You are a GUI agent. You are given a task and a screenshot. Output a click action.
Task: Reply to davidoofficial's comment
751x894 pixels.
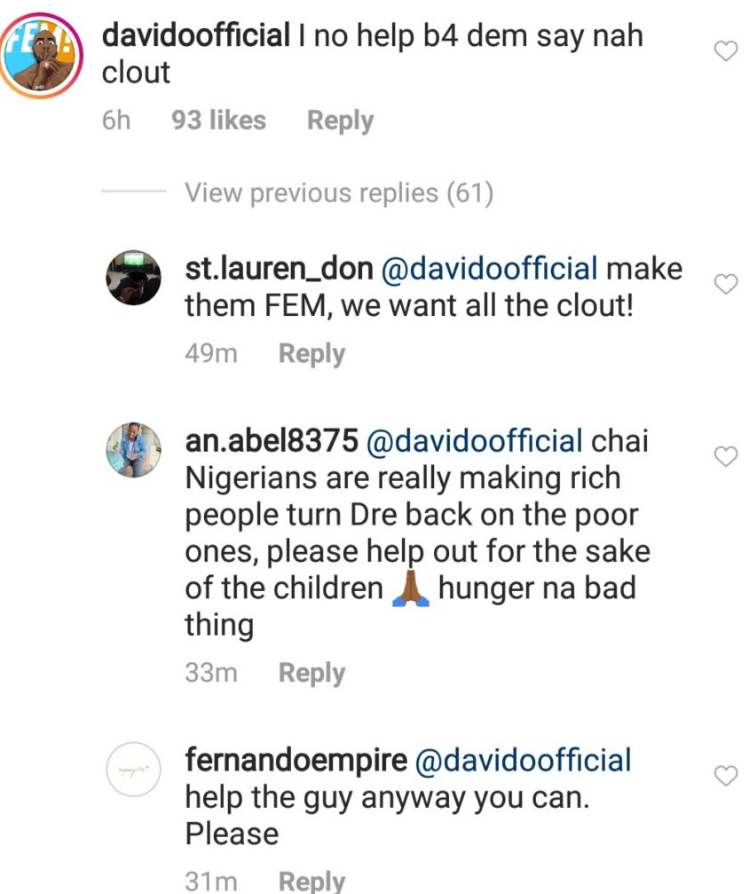coord(340,120)
